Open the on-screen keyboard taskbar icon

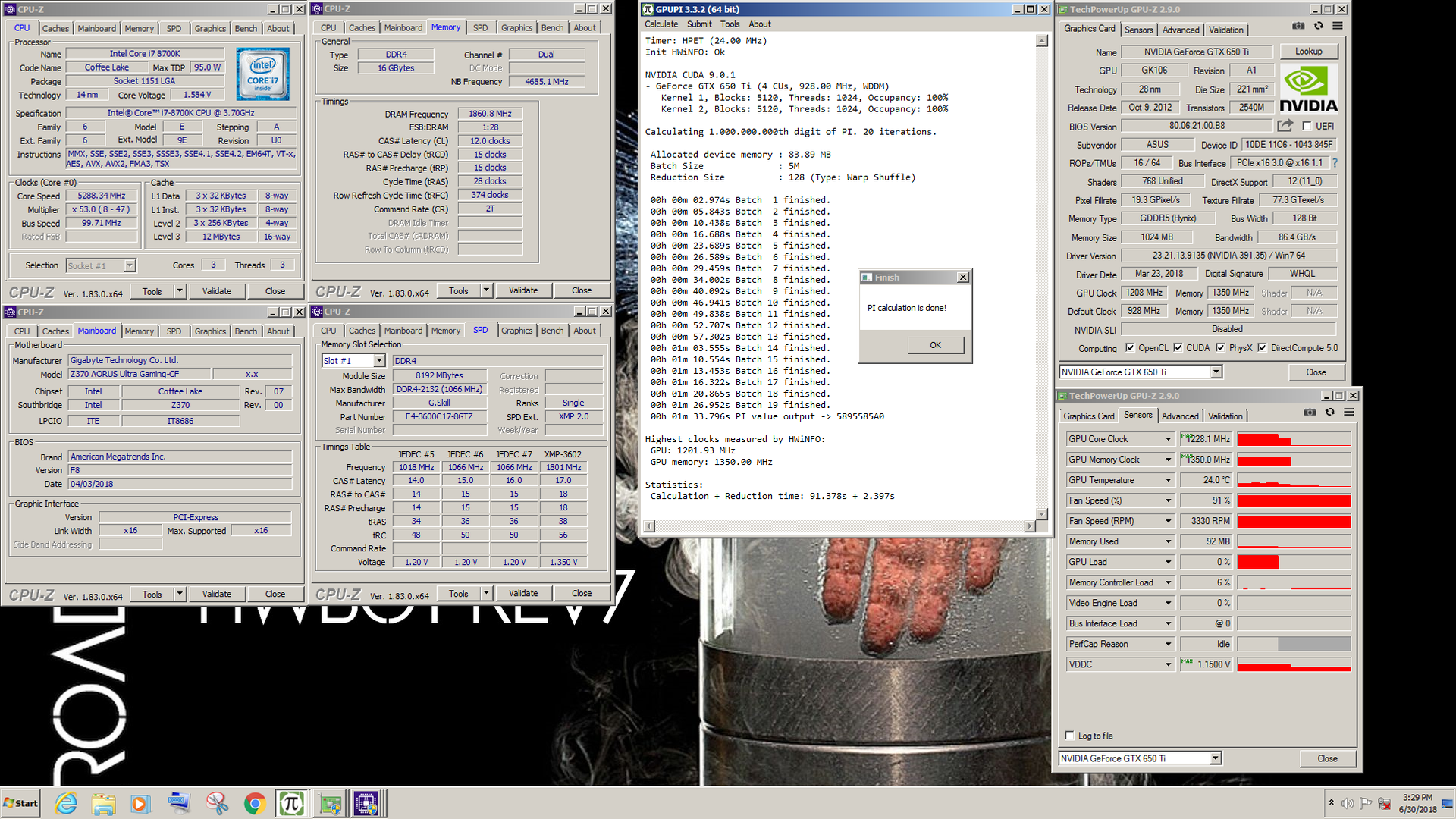(x=179, y=803)
